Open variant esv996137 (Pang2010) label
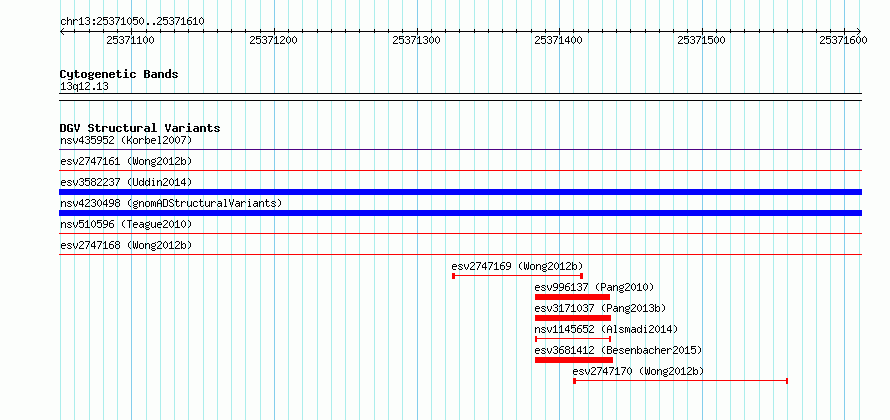890x420 pixels. 594,287
